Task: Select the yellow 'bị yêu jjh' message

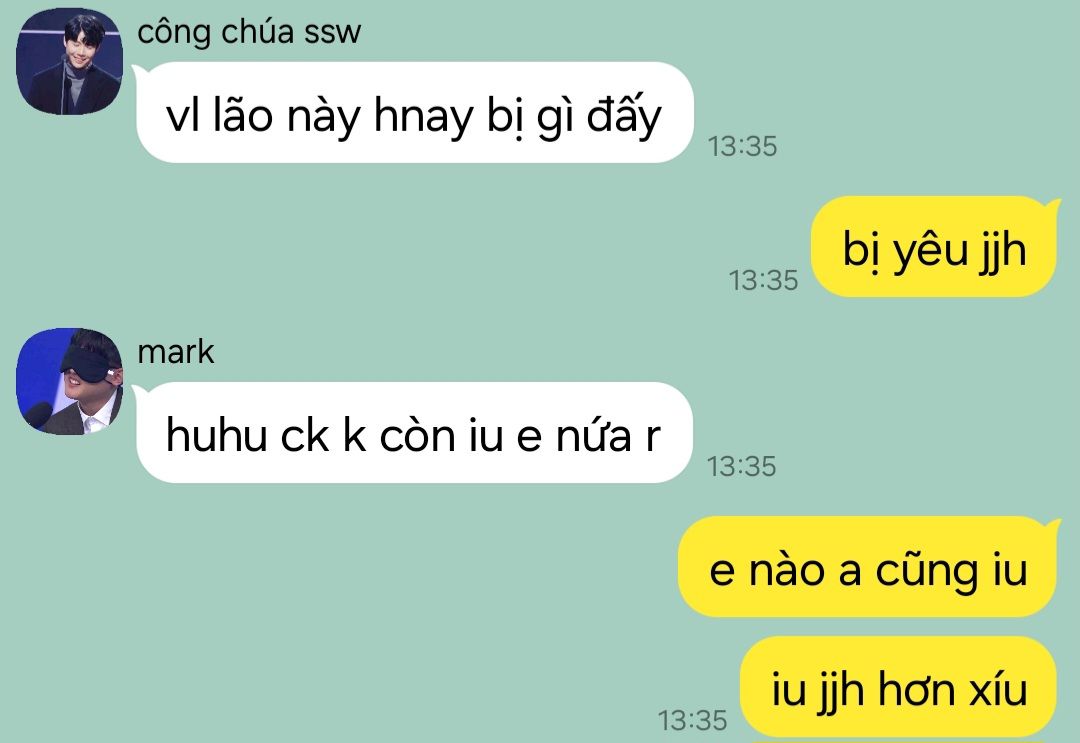Action: [933, 247]
